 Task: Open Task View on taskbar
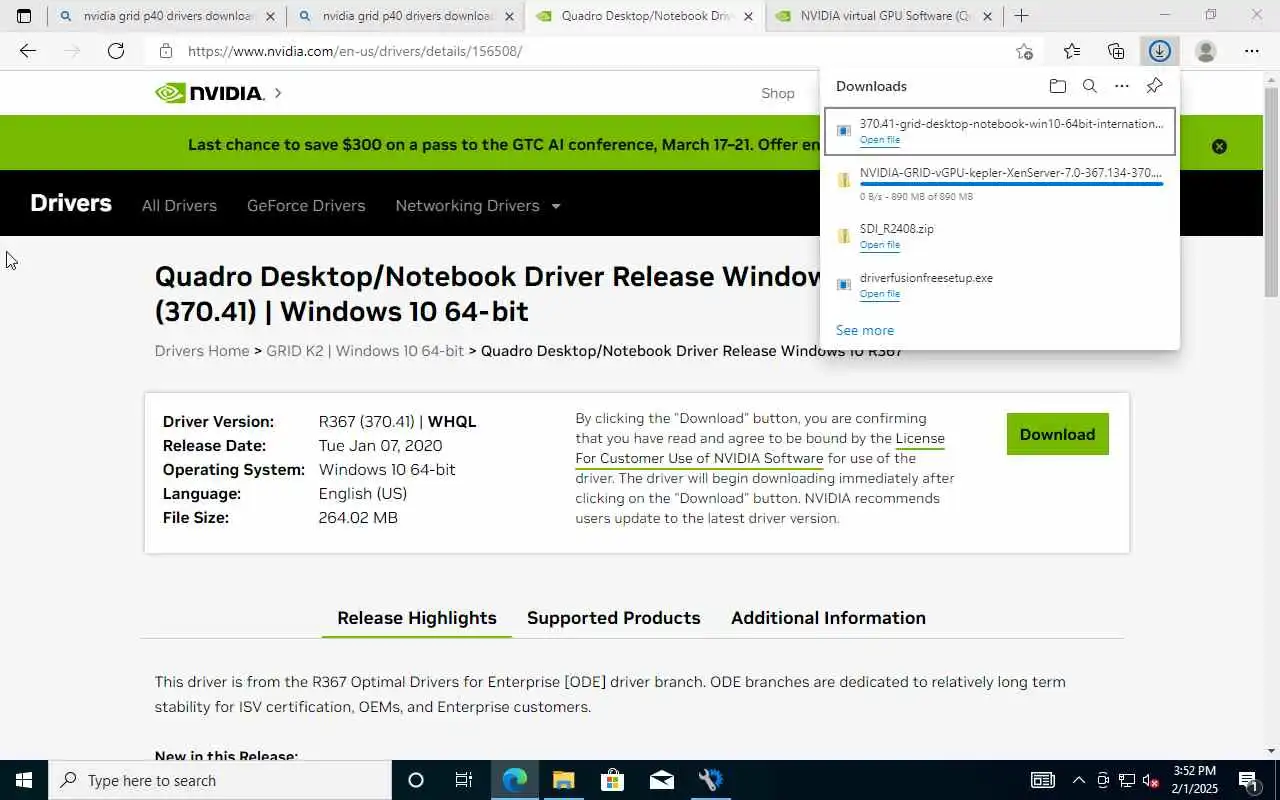tap(464, 780)
